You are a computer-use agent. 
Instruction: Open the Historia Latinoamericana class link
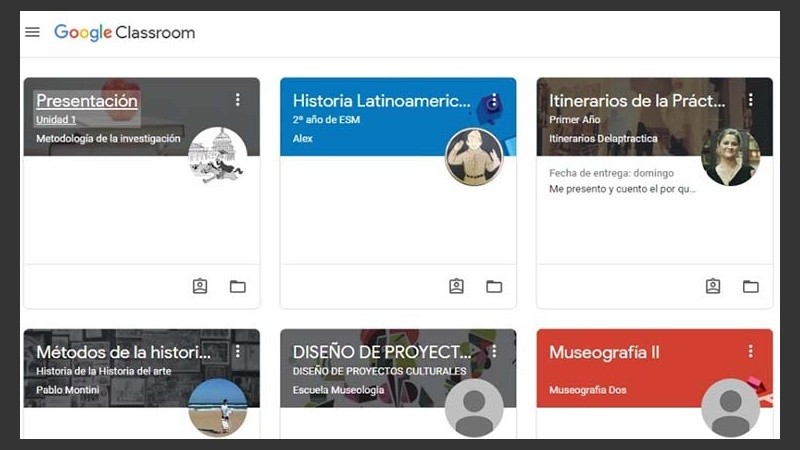coord(380,101)
